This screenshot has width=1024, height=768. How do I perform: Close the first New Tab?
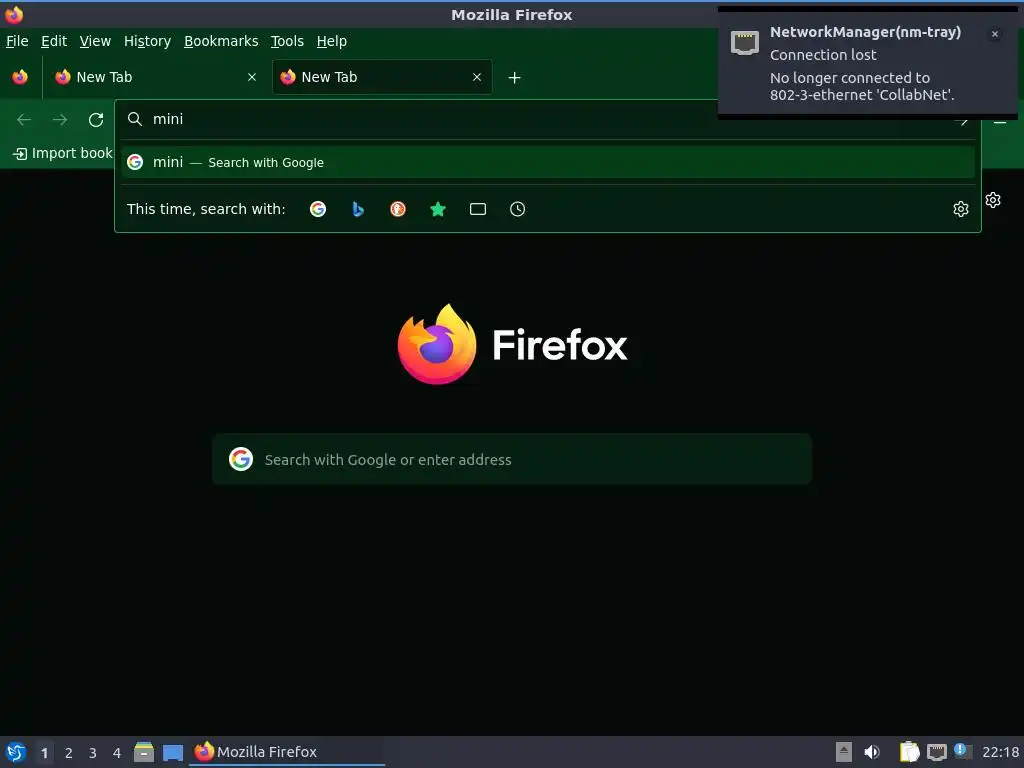[252, 77]
